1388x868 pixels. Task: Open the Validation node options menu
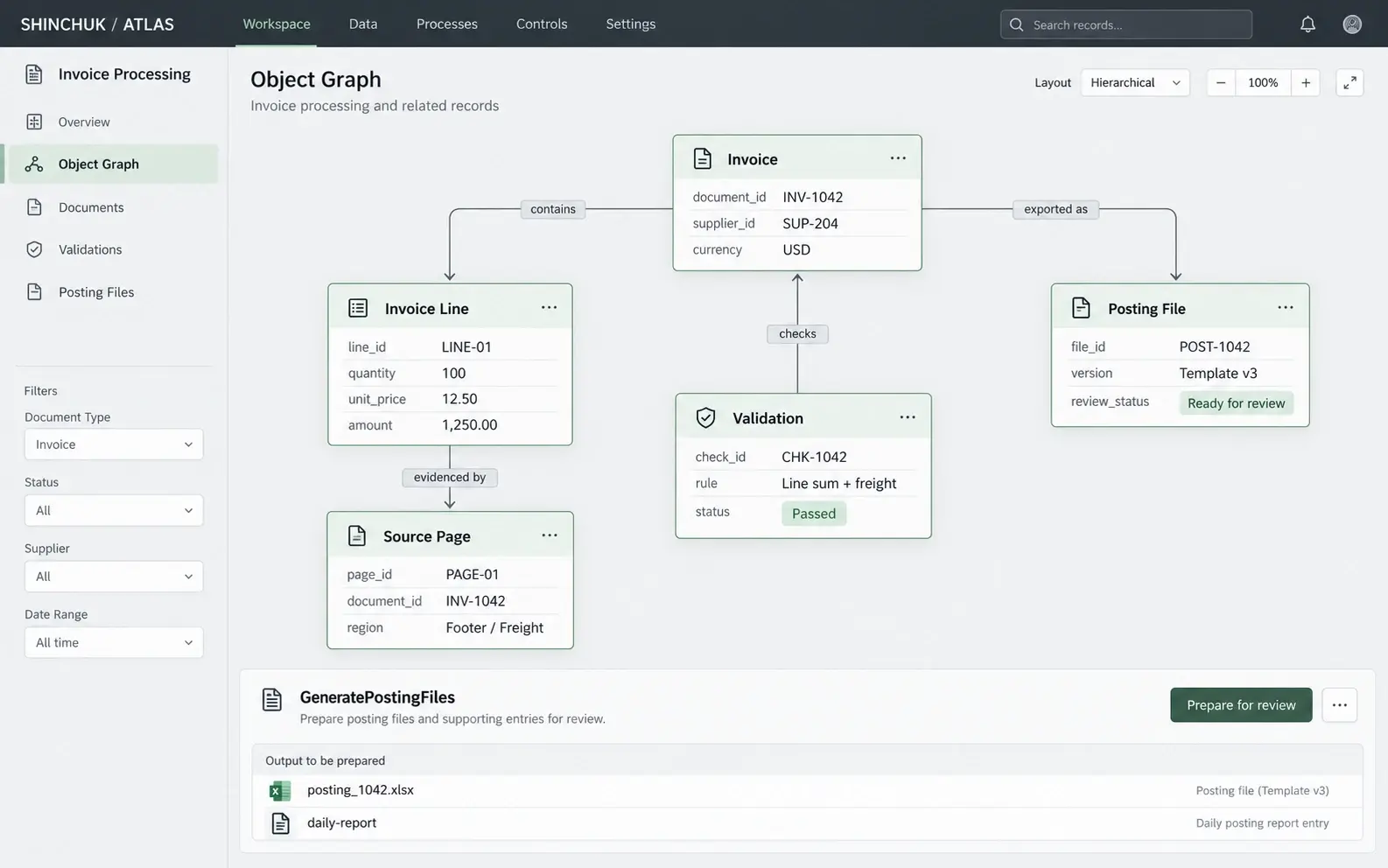click(908, 417)
